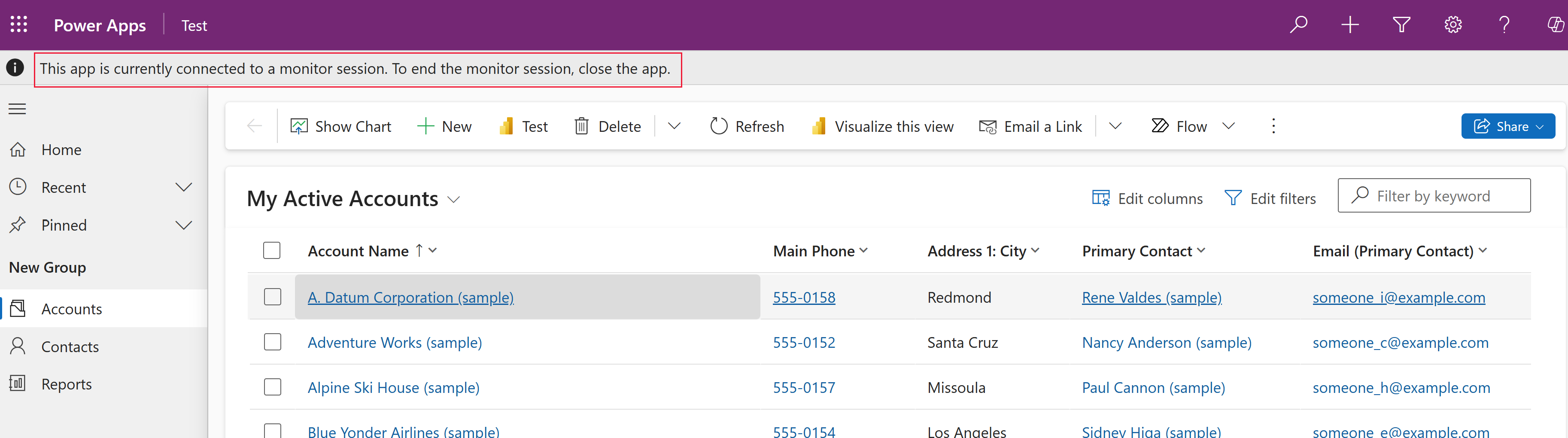
Task: Click Edit columns
Action: coord(1147,198)
